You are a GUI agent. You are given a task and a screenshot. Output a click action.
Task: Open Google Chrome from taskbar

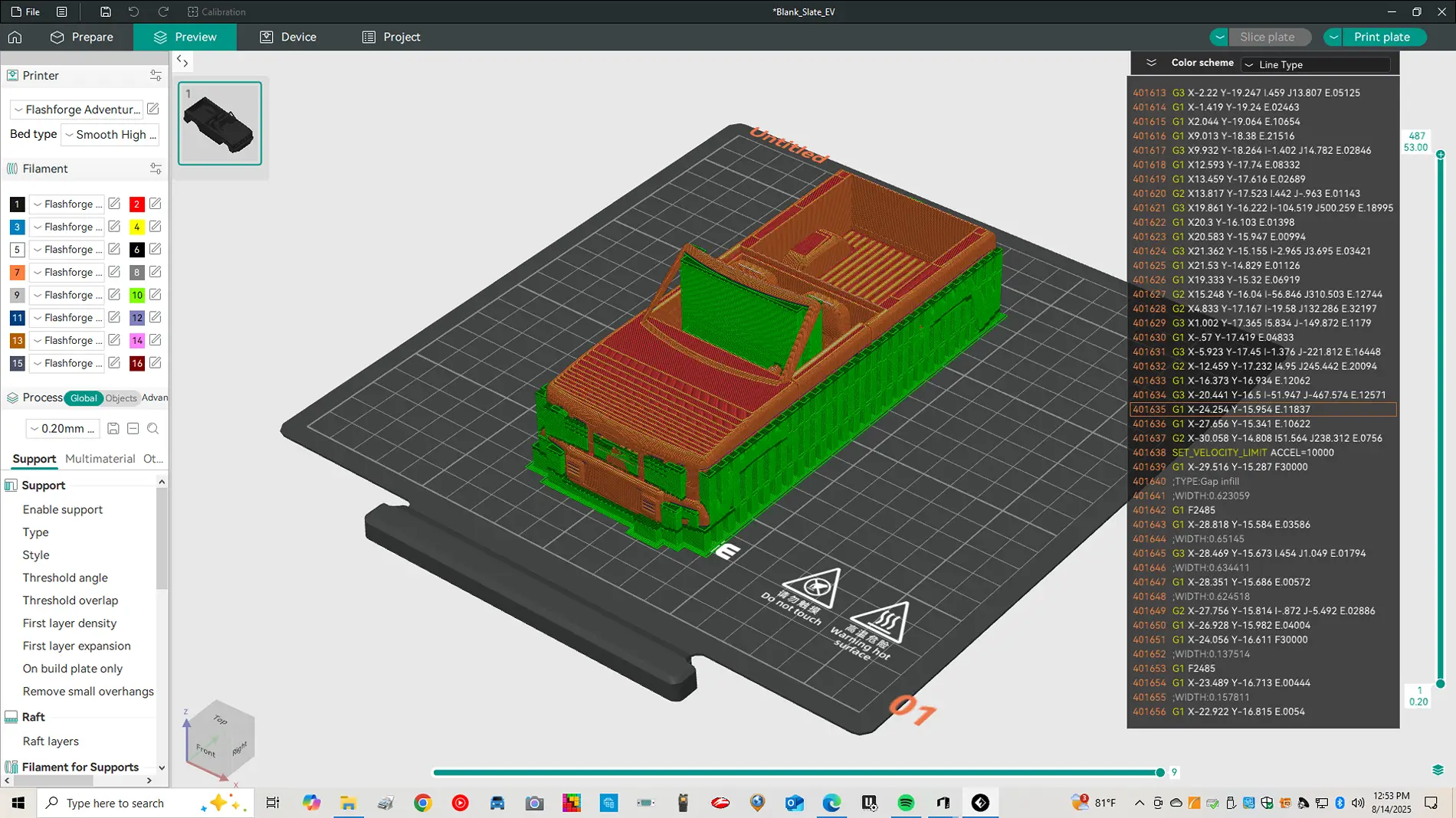(423, 803)
